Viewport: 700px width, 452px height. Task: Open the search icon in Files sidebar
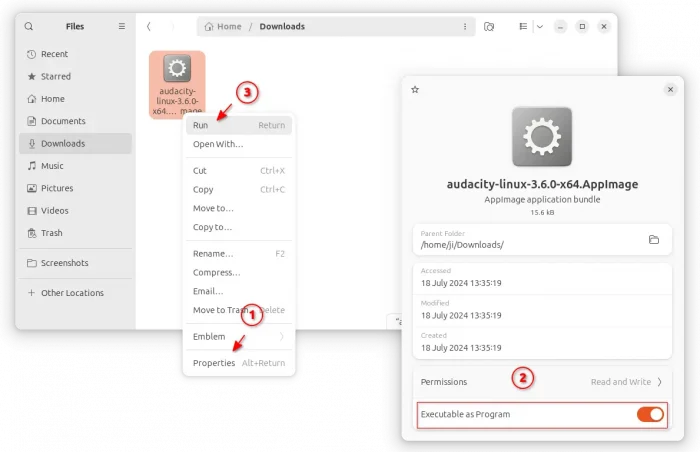coord(29,26)
